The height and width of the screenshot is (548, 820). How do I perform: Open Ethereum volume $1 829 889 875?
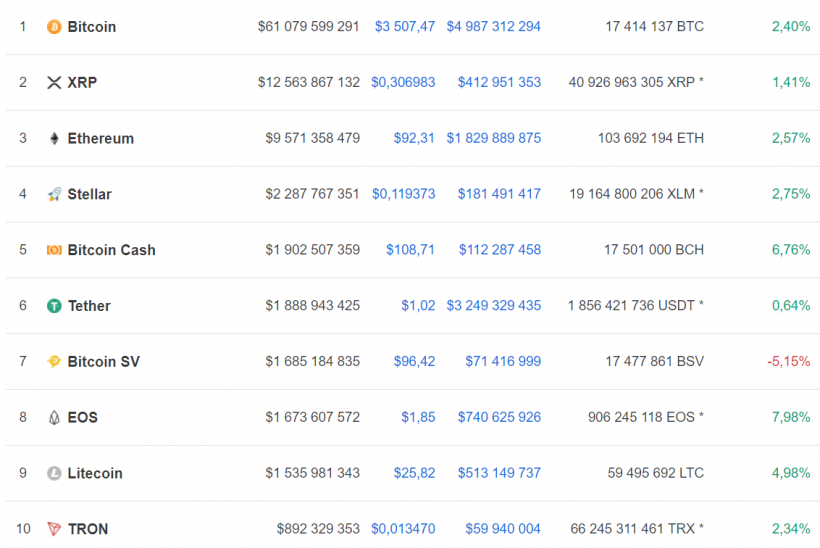click(494, 139)
